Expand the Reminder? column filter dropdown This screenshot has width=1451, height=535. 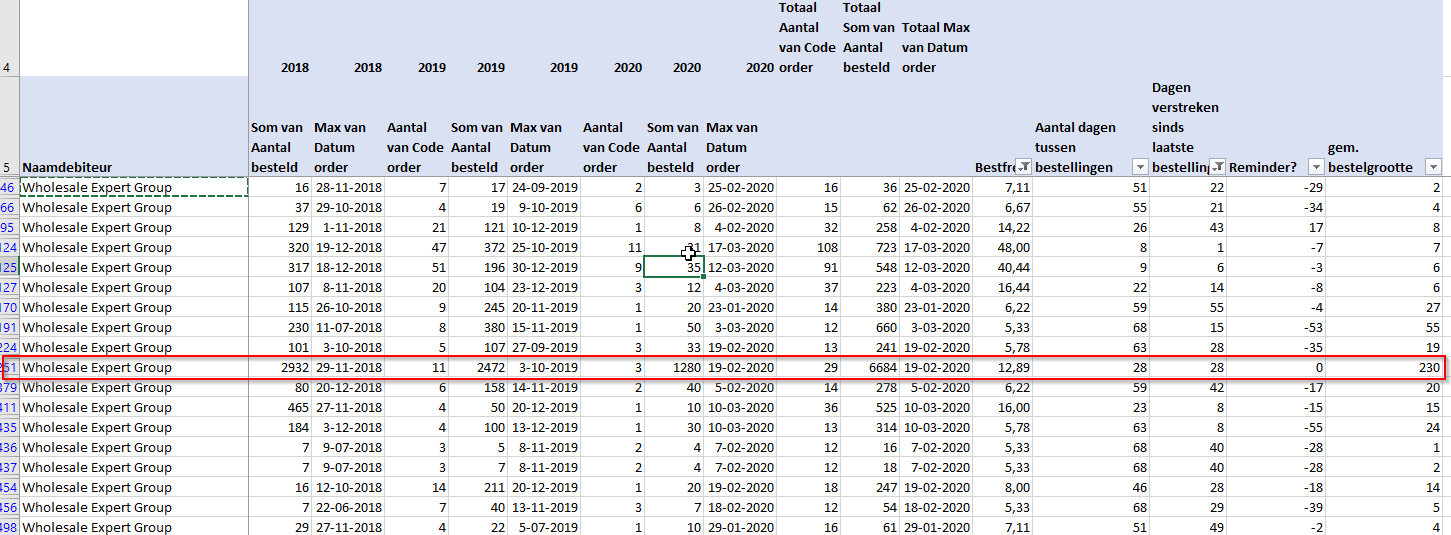click(x=1316, y=167)
